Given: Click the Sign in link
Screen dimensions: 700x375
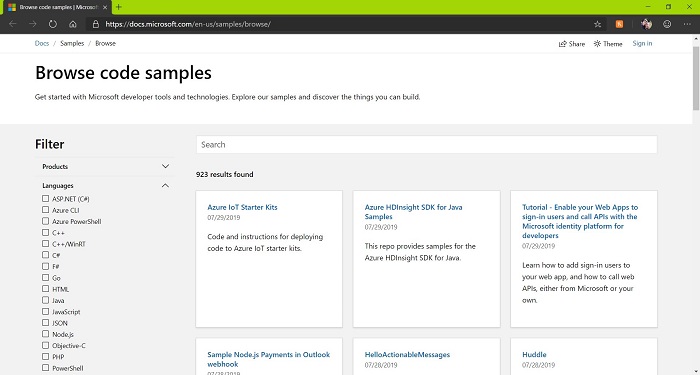Looking at the screenshot, I should pyautogui.click(x=642, y=43).
